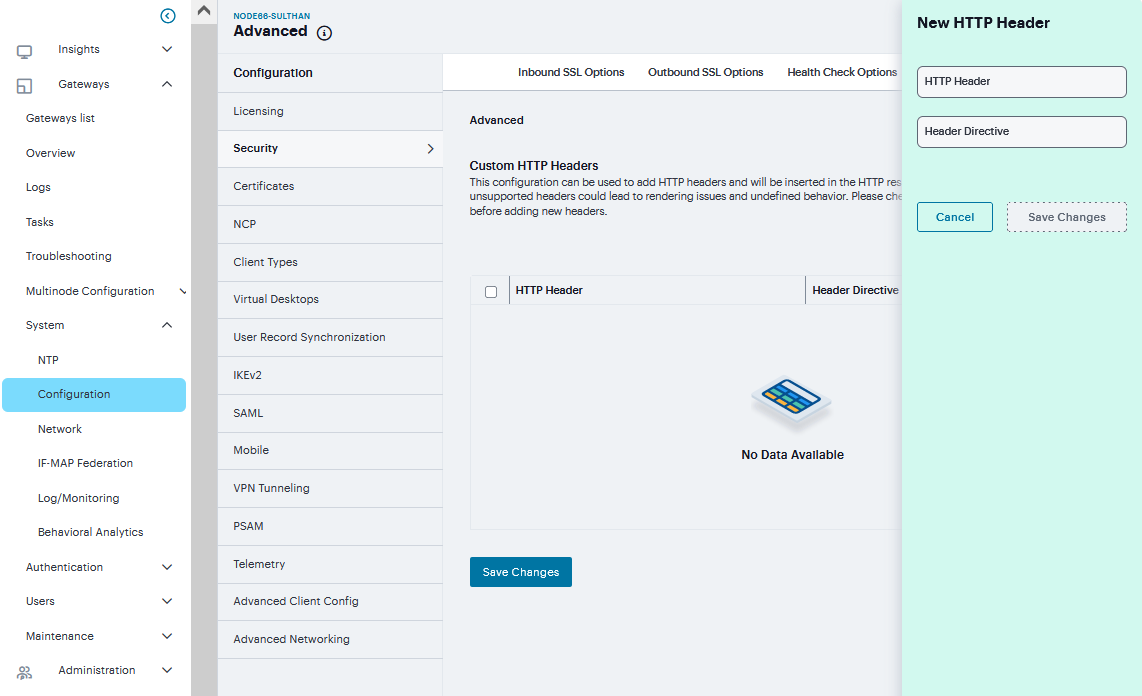
Task: Switch to Inbound SSL Options tab
Action: (571, 72)
